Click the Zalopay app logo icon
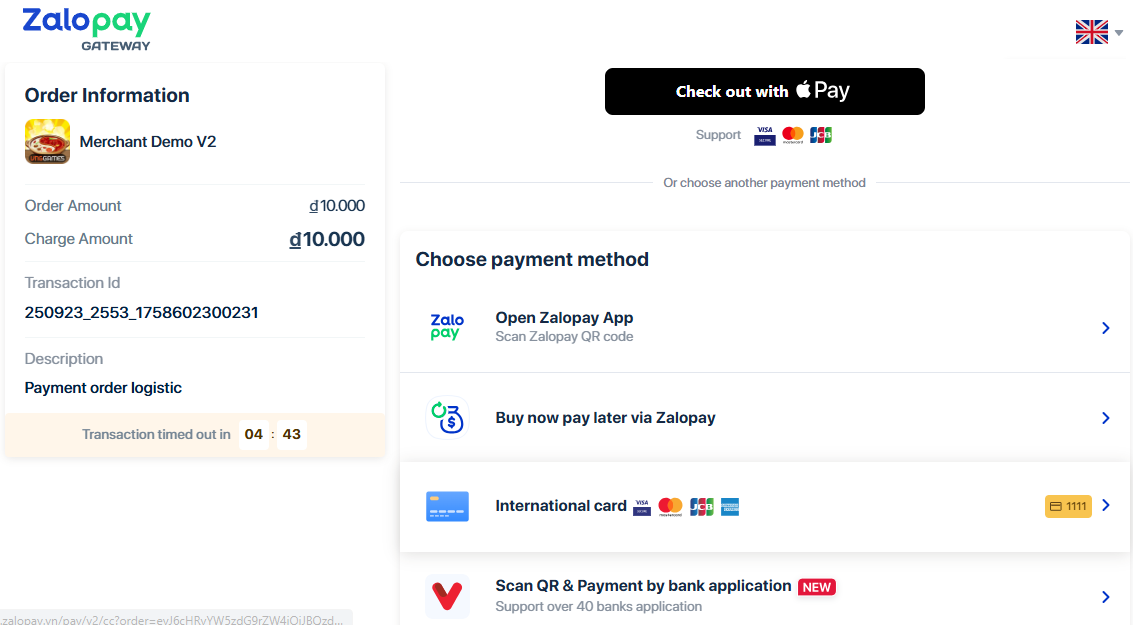This screenshot has width=1133, height=625. [447, 328]
